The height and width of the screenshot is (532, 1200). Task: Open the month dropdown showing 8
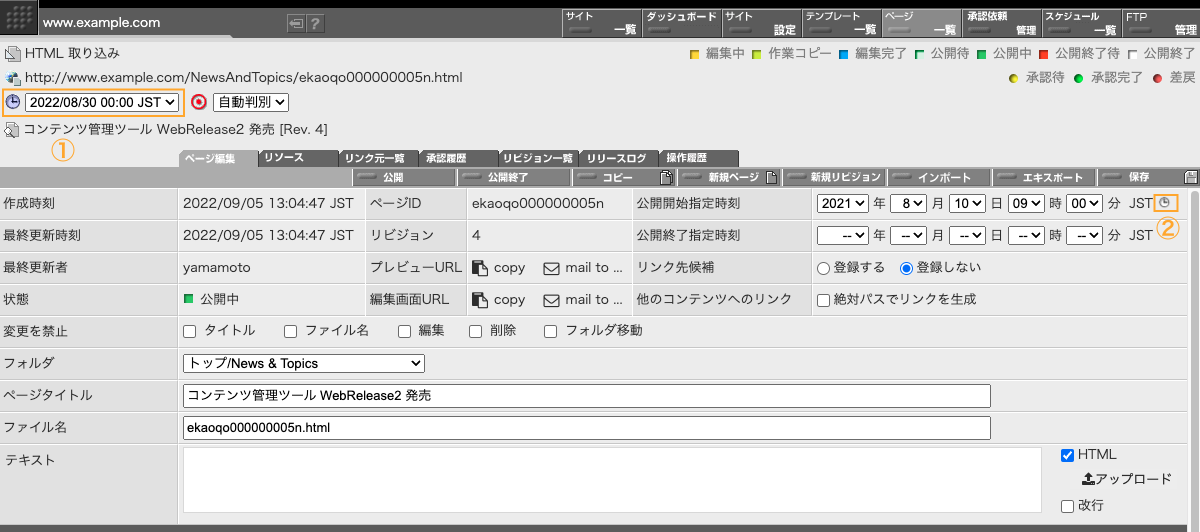(909, 204)
